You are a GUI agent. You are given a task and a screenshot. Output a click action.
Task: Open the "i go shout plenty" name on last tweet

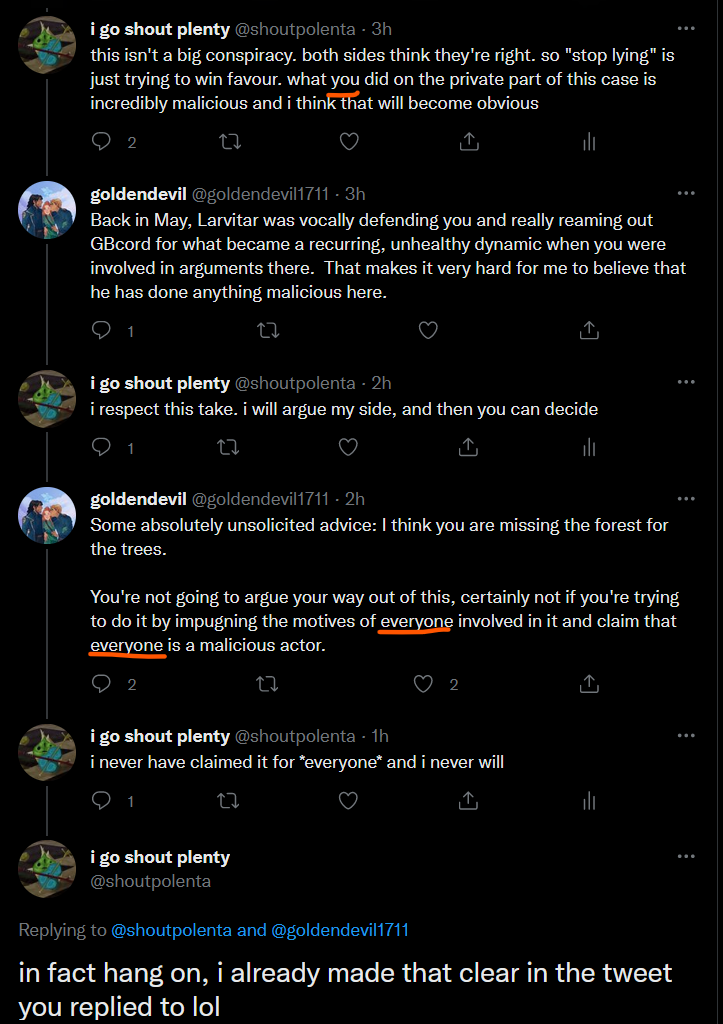pos(160,857)
